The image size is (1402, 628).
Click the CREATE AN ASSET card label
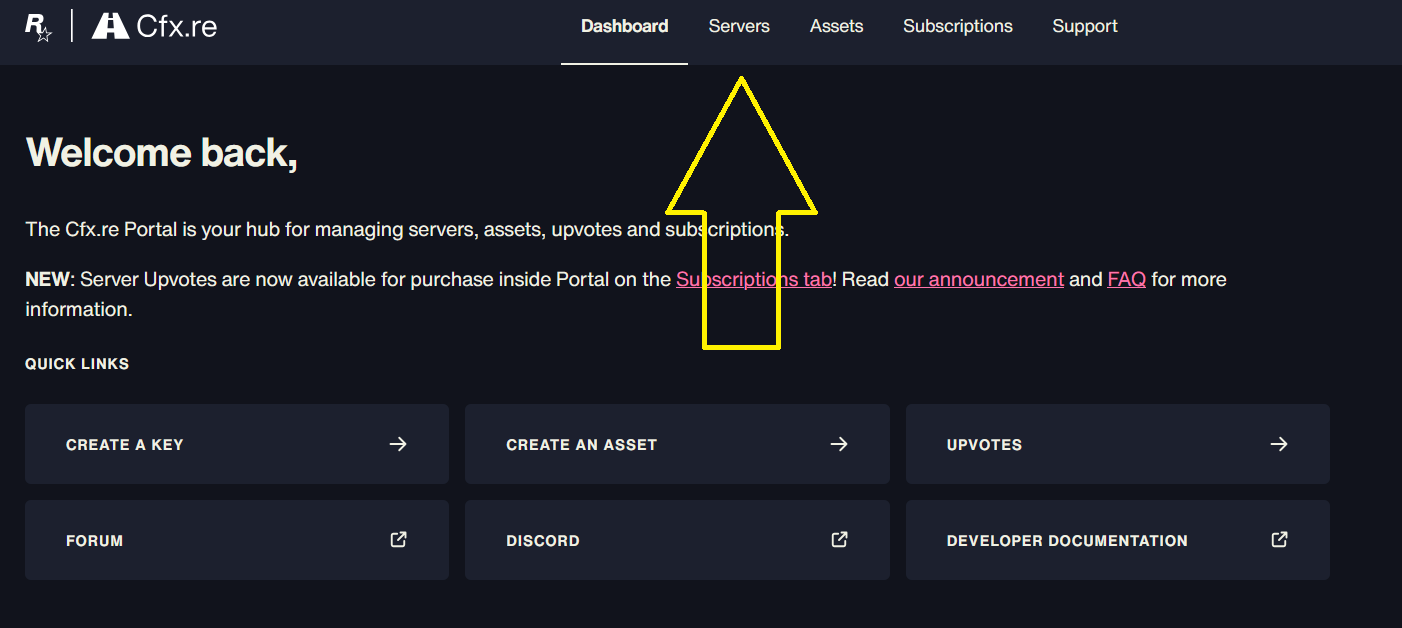(x=582, y=445)
